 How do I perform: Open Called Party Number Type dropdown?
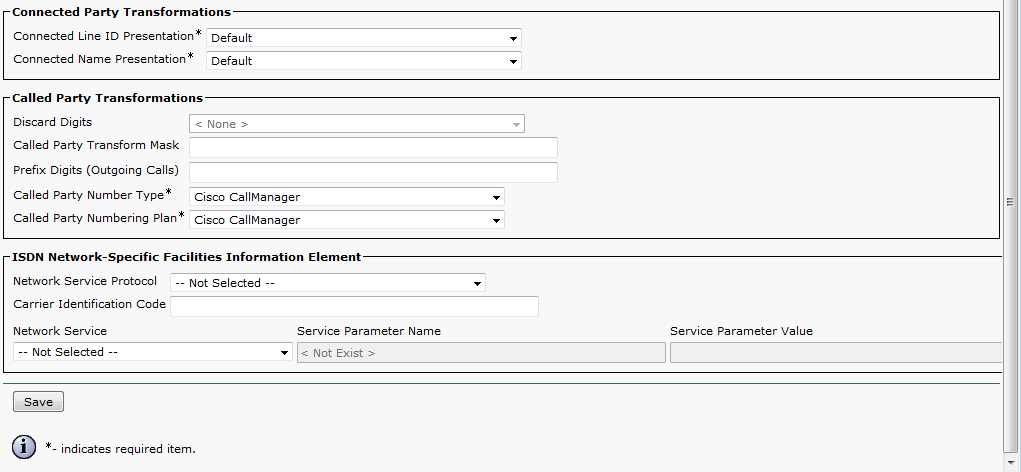point(346,197)
